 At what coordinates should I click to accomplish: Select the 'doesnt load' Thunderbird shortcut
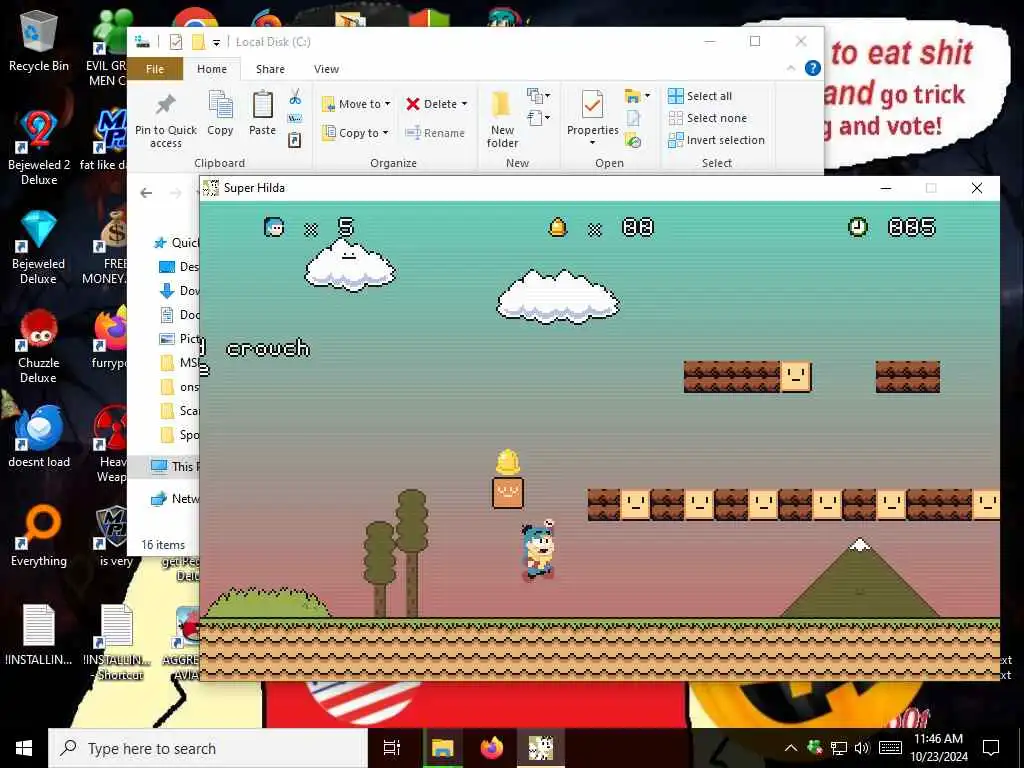(x=39, y=436)
